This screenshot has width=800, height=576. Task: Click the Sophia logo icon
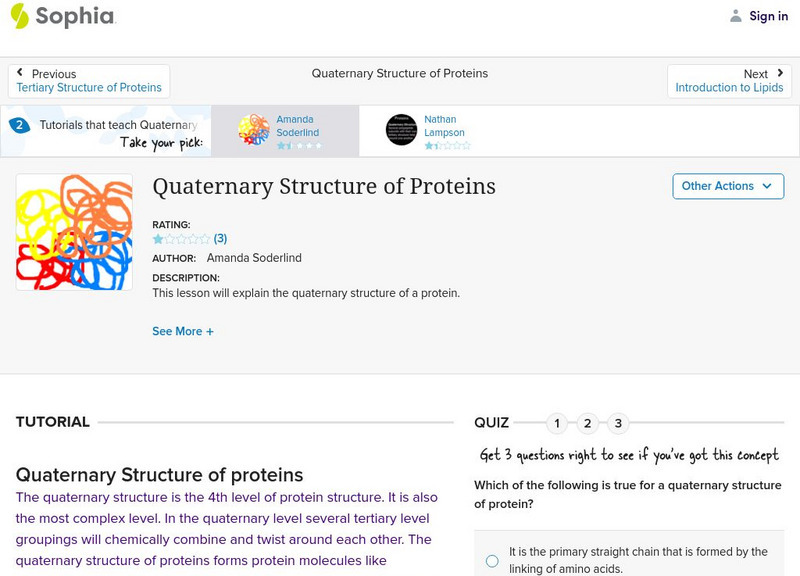[x=19, y=15]
